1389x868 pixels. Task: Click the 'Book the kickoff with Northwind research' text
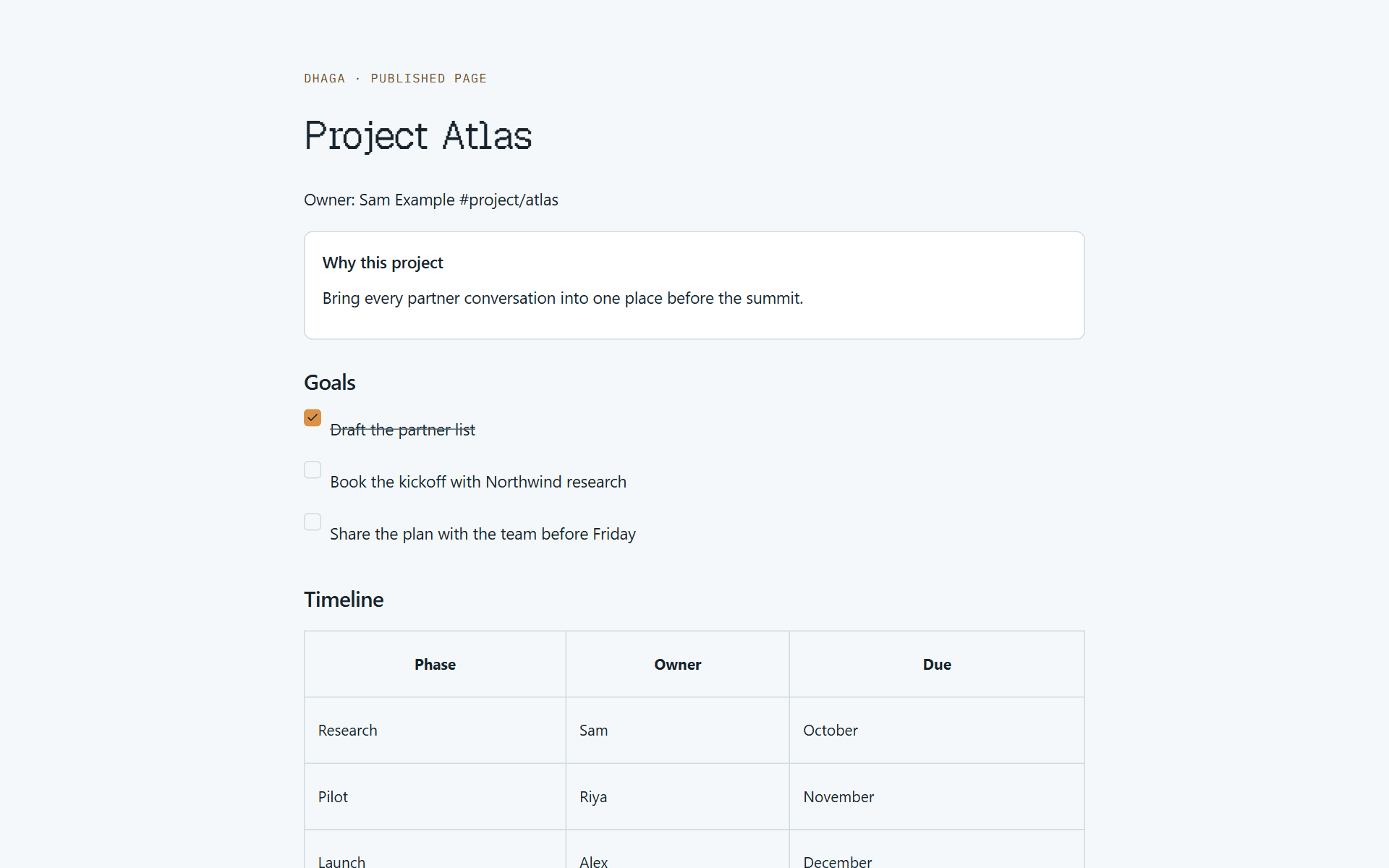[478, 482]
